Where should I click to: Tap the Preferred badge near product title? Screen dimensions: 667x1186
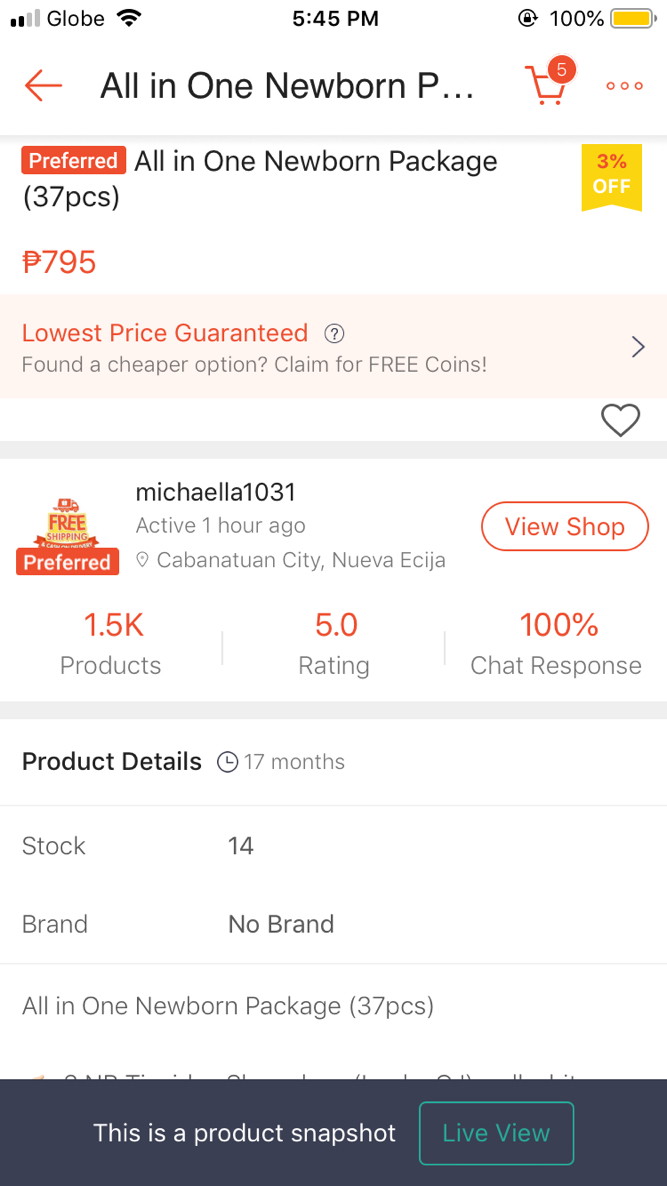pyautogui.click(x=74, y=161)
